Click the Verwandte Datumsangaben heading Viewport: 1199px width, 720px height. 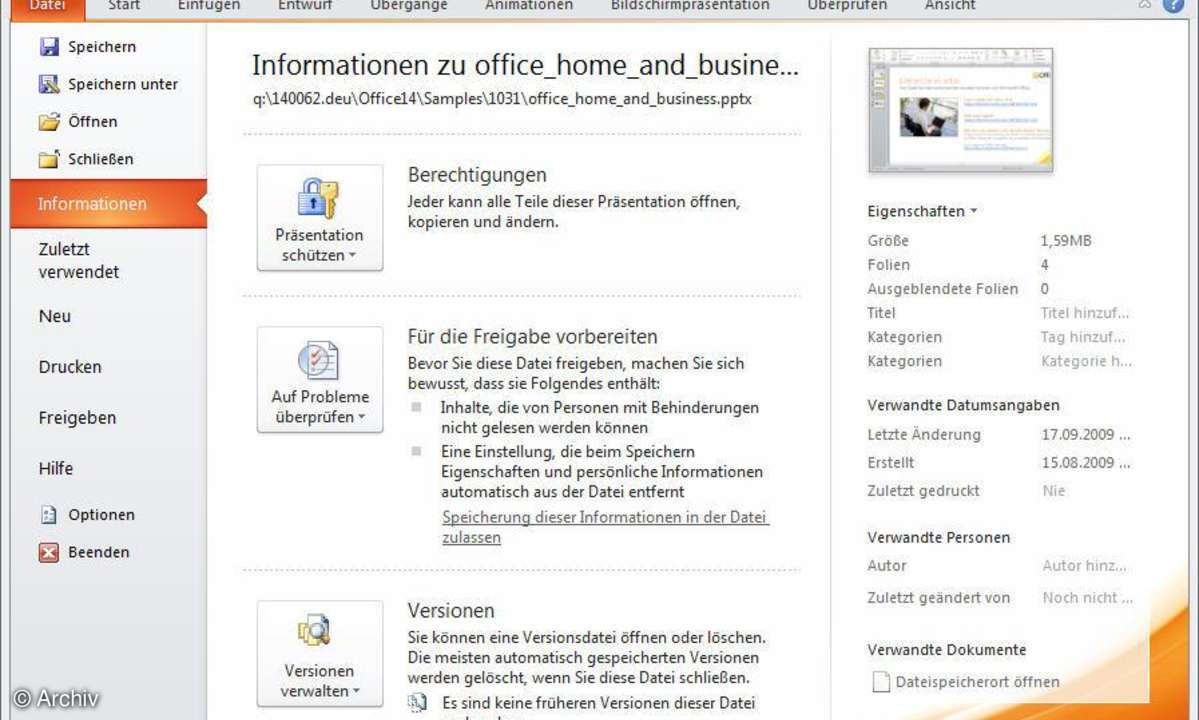963,405
